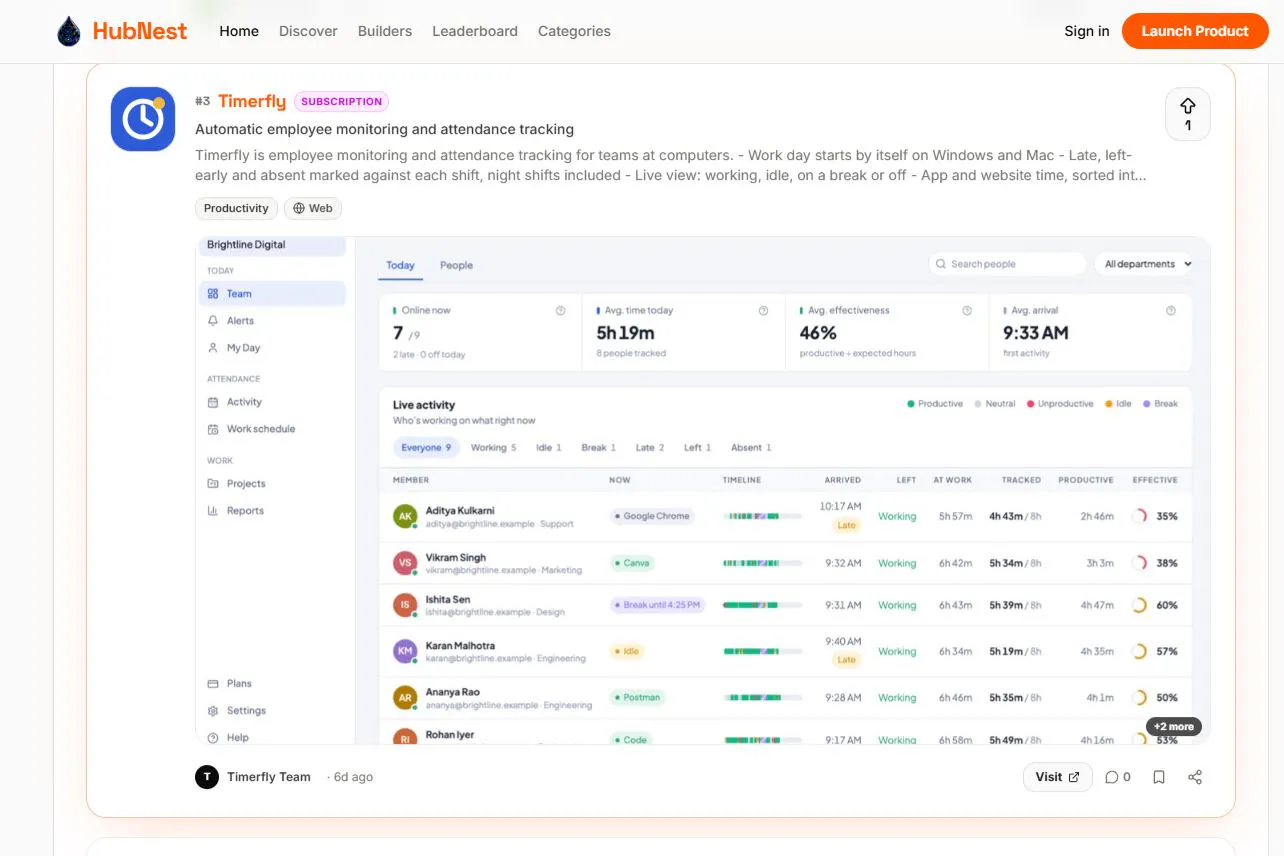This screenshot has height=856, width=1284.
Task: Share the Timerfly listing
Action: coord(1195,777)
